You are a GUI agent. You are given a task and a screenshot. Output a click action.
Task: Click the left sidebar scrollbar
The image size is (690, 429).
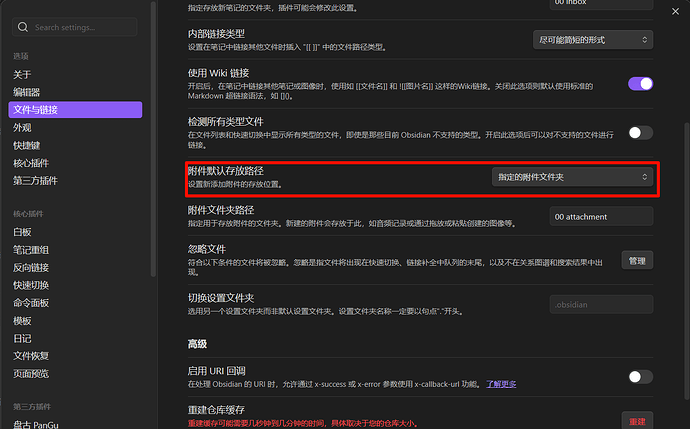(x=153, y=139)
